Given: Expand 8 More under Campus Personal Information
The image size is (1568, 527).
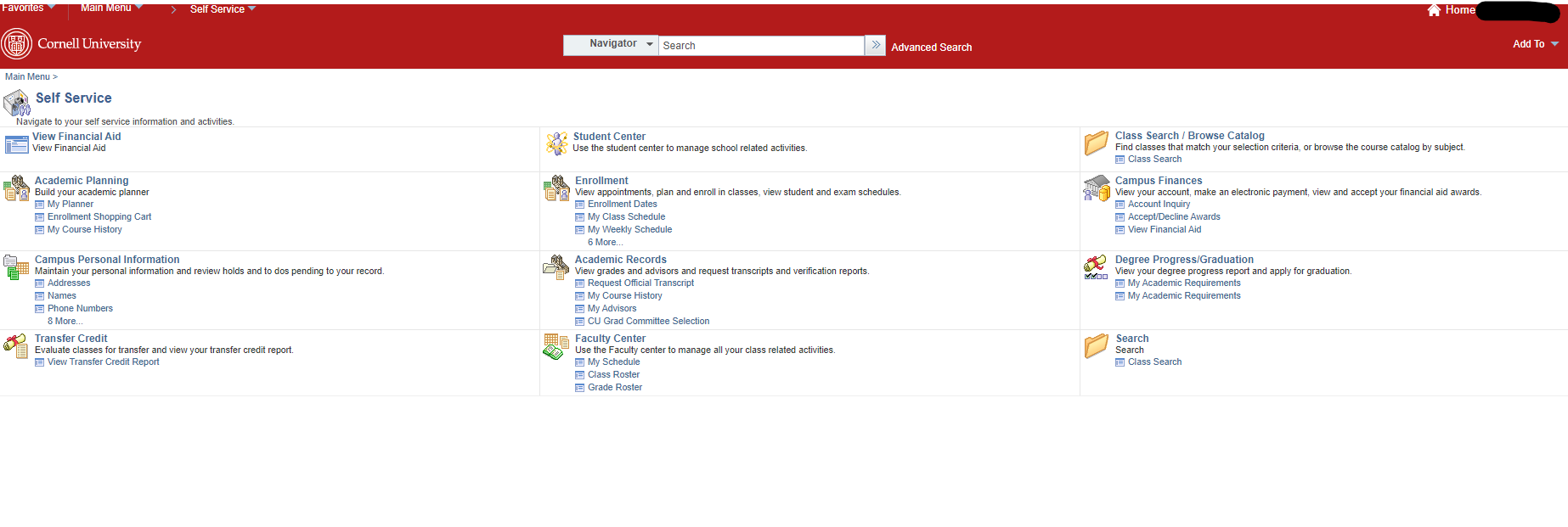Looking at the screenshot, I should click(x=65, y=322).
